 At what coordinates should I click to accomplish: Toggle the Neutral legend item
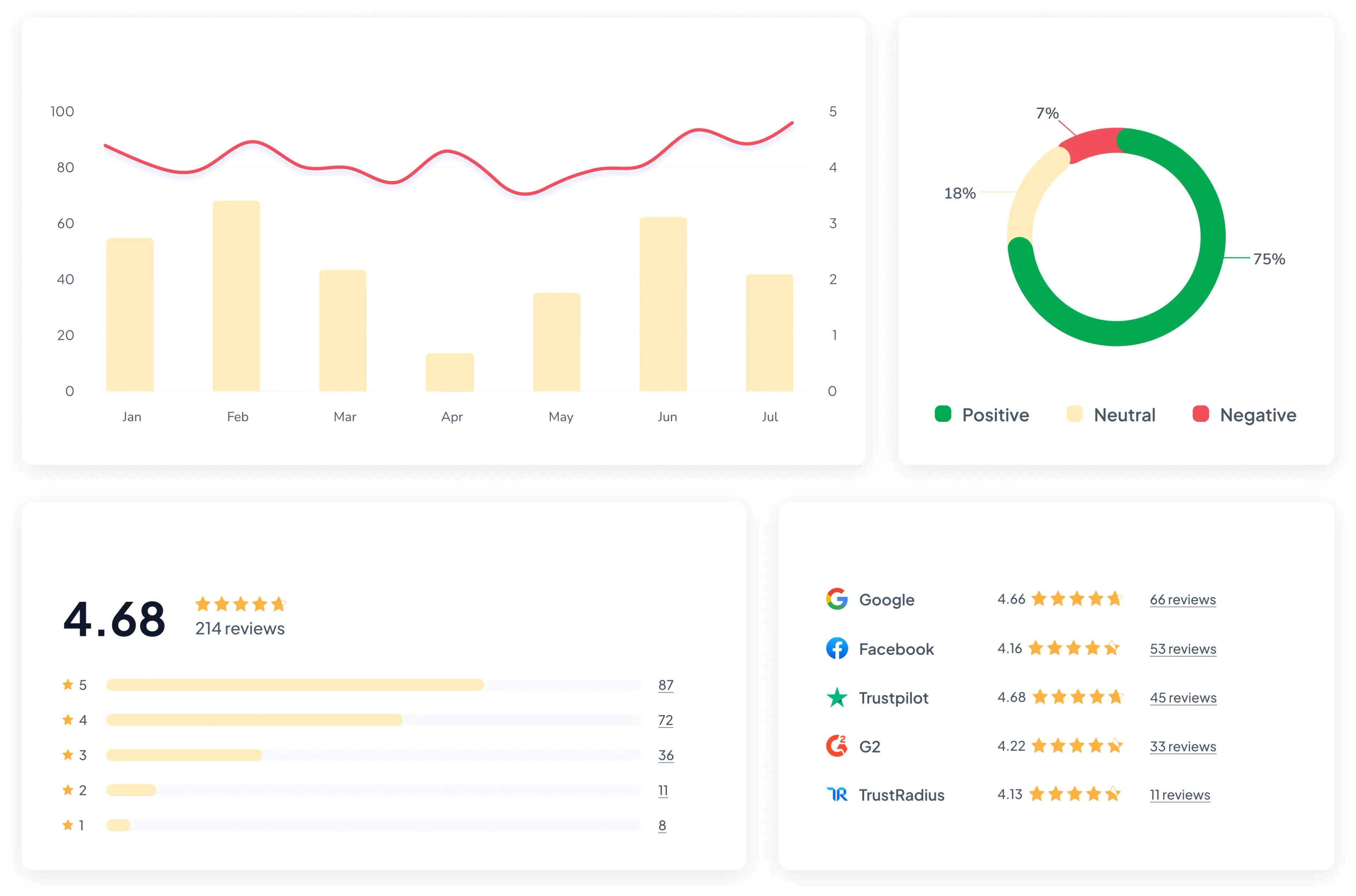[x=1111, y=414]
